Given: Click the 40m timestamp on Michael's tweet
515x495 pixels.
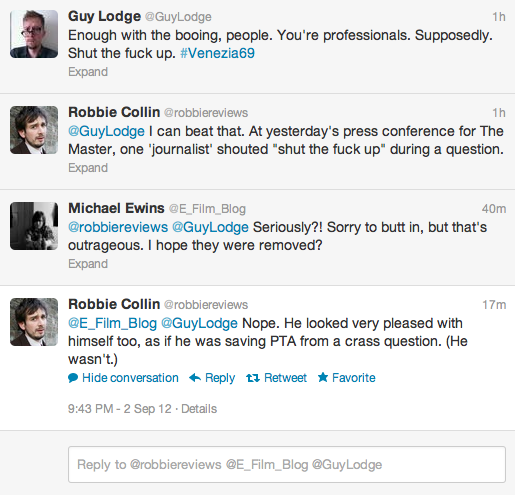Looking at the screenshot, I should point(494,209).
